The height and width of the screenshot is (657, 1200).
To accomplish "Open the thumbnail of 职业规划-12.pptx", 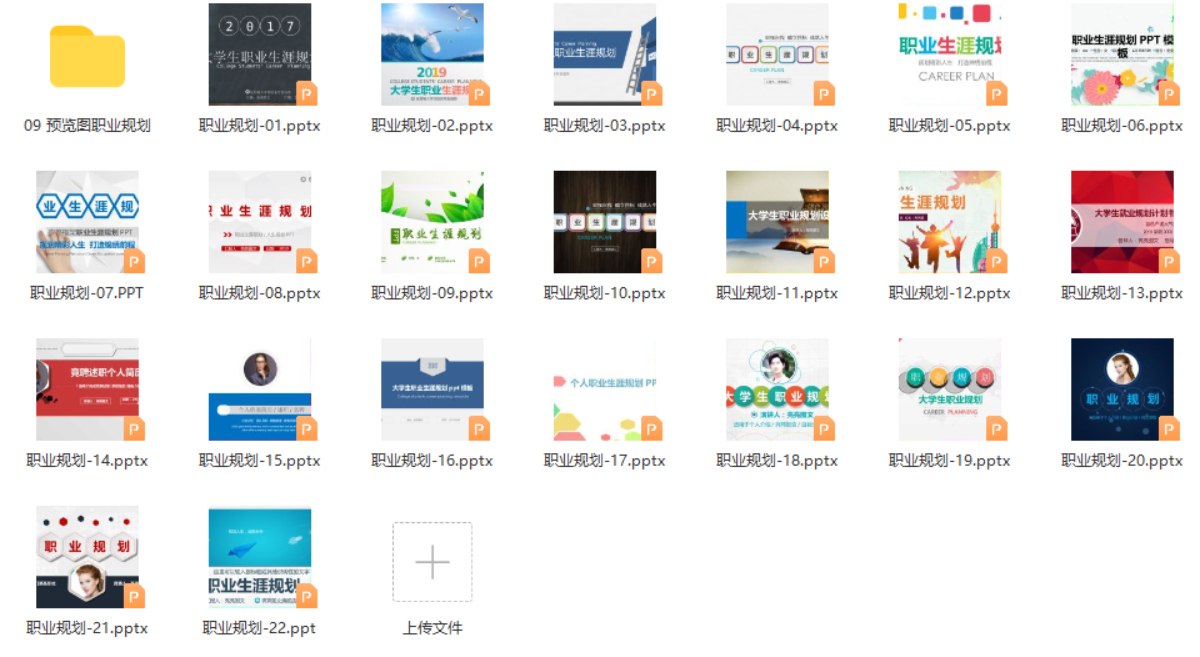I will [x=950, y=222].
